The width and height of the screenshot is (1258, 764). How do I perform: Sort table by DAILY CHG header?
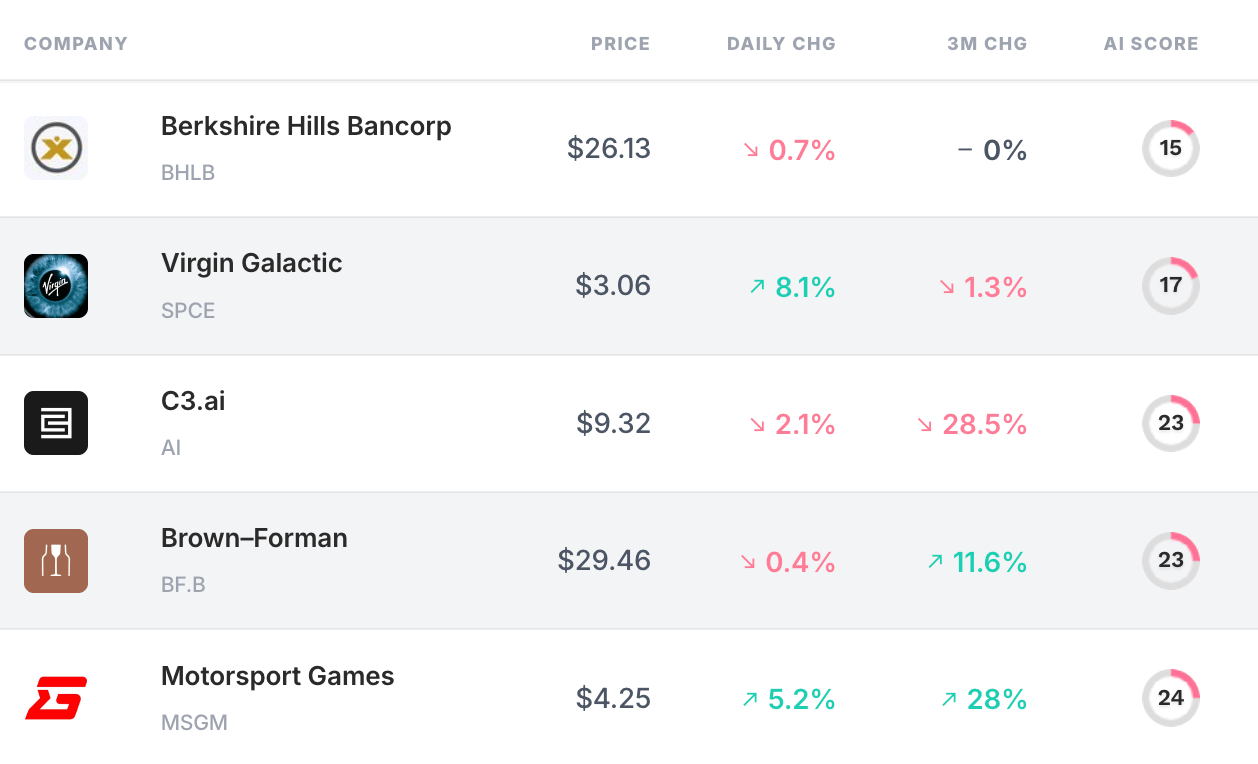click(781, 44)
